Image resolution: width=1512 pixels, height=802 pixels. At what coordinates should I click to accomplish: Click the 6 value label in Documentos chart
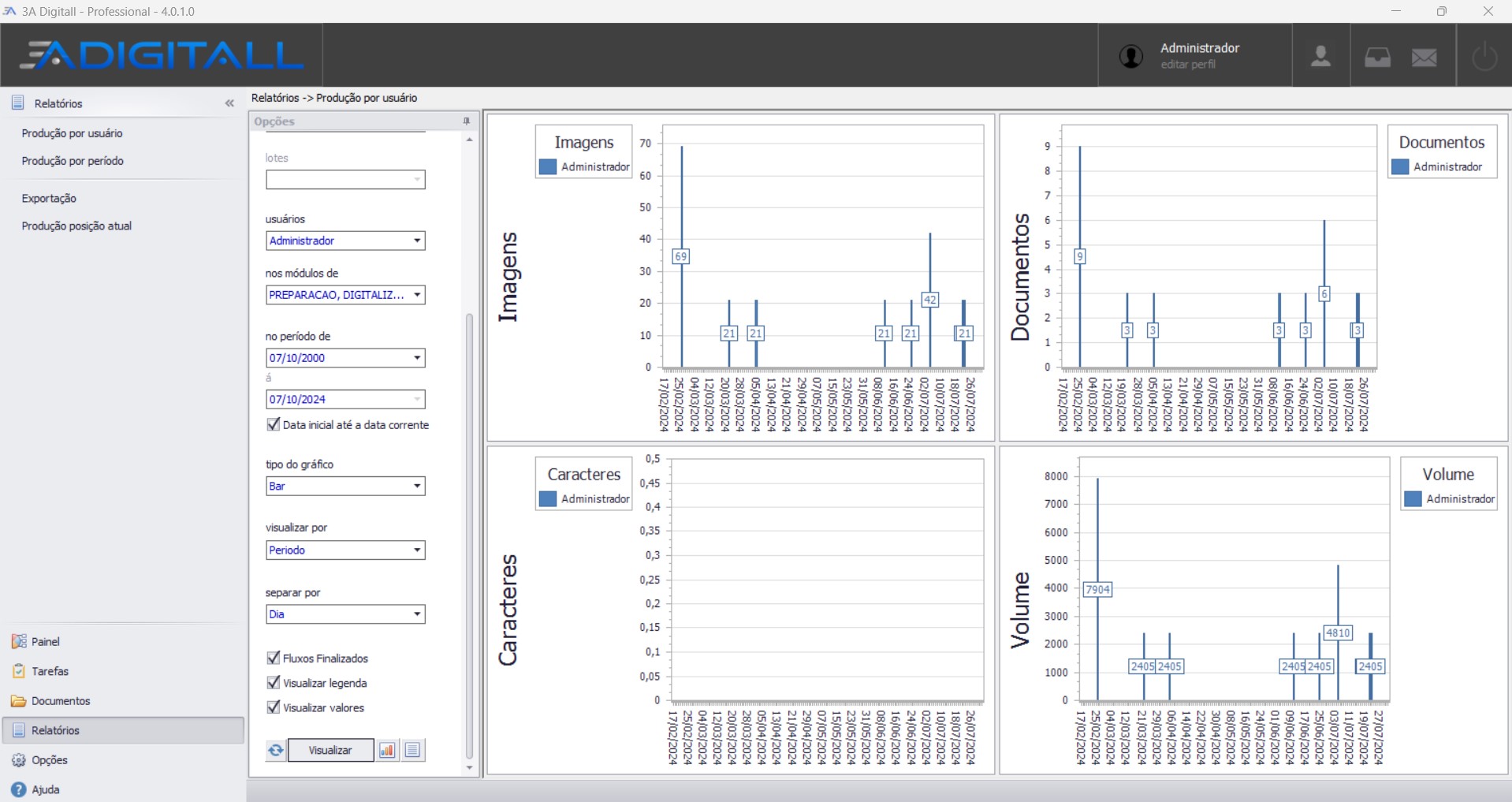pos(1324,293)
